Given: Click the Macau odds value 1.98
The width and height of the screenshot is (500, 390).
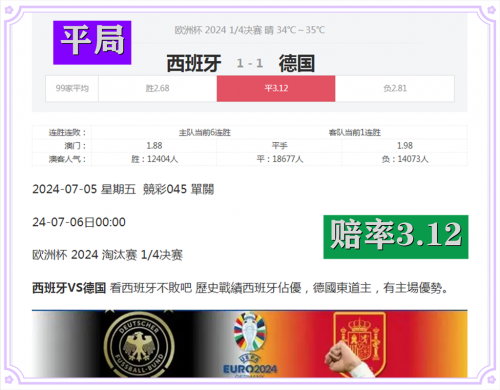Looking at the screenshot, I should 405,146.
